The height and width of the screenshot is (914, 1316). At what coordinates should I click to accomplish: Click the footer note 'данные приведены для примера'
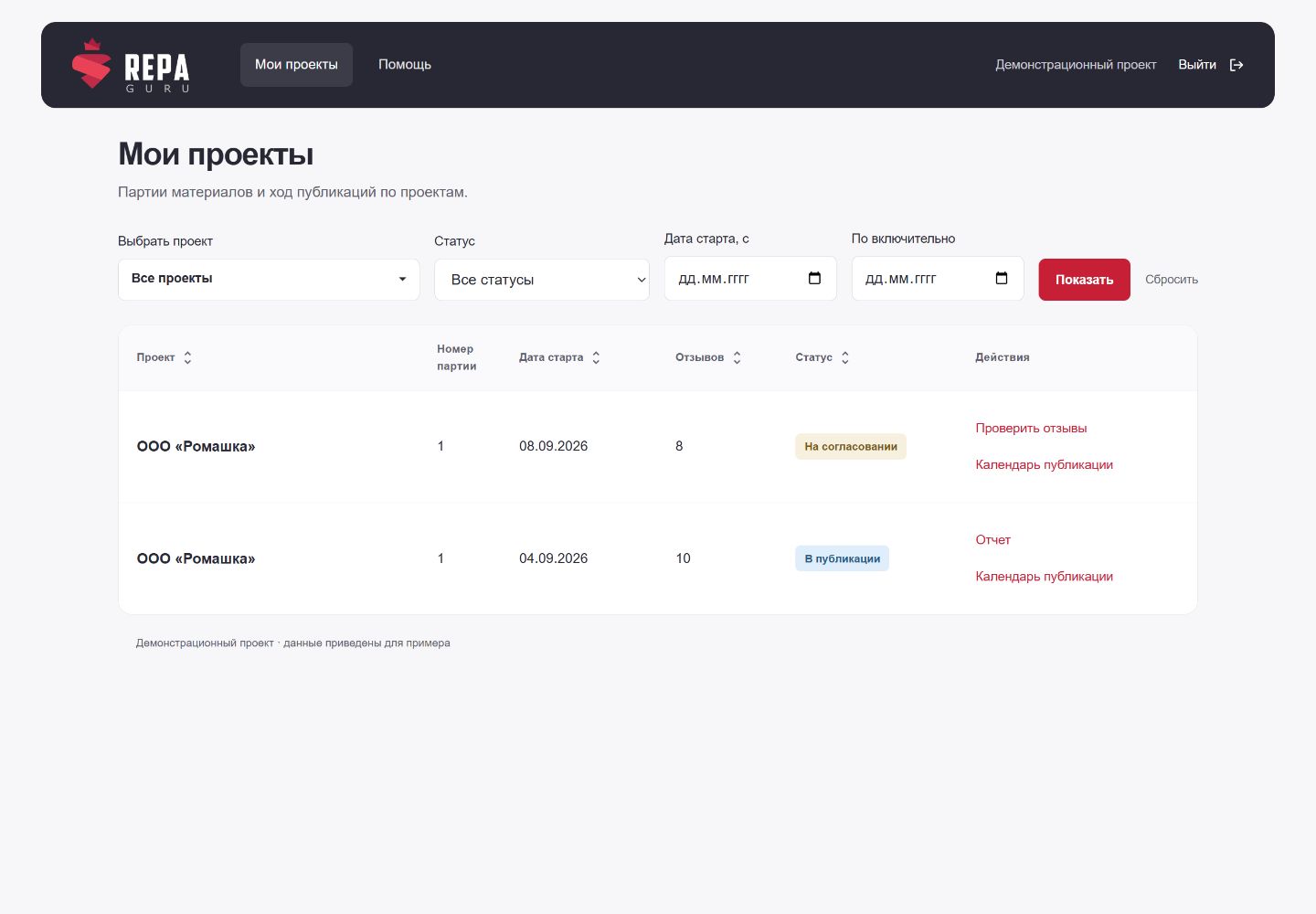click(366, 643)
